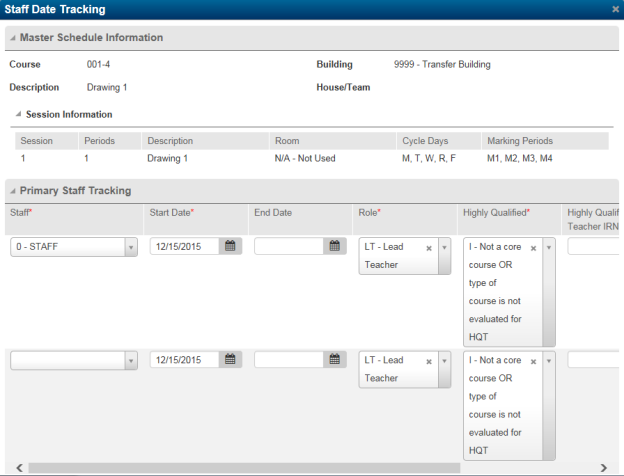Screen dimensions: 624x476
Task: Clear the second row Lead Teacher role
Action: 429,361
